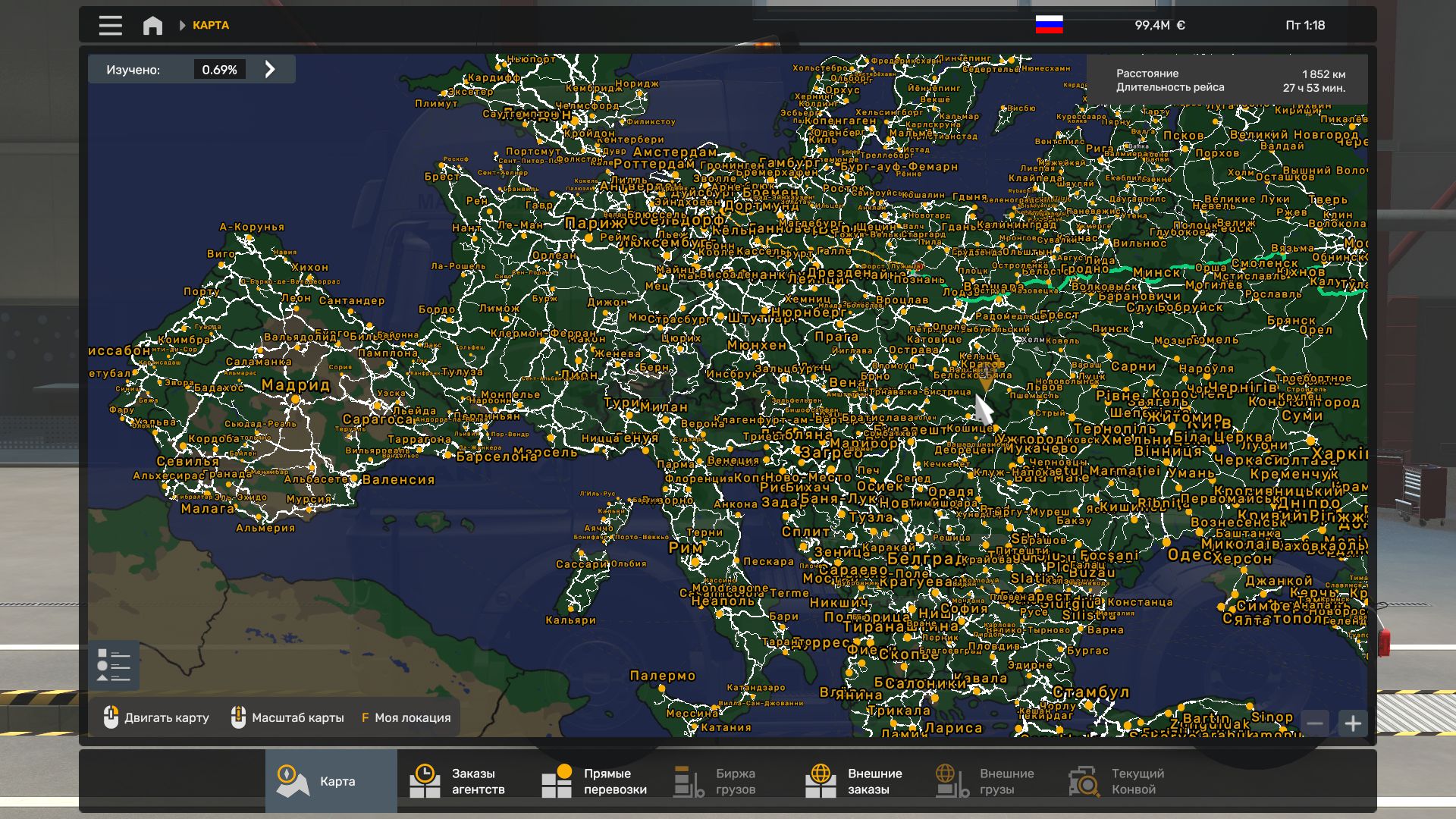Open the map legend icon
Screen dimensions: 1456x819
click(114, 665)
